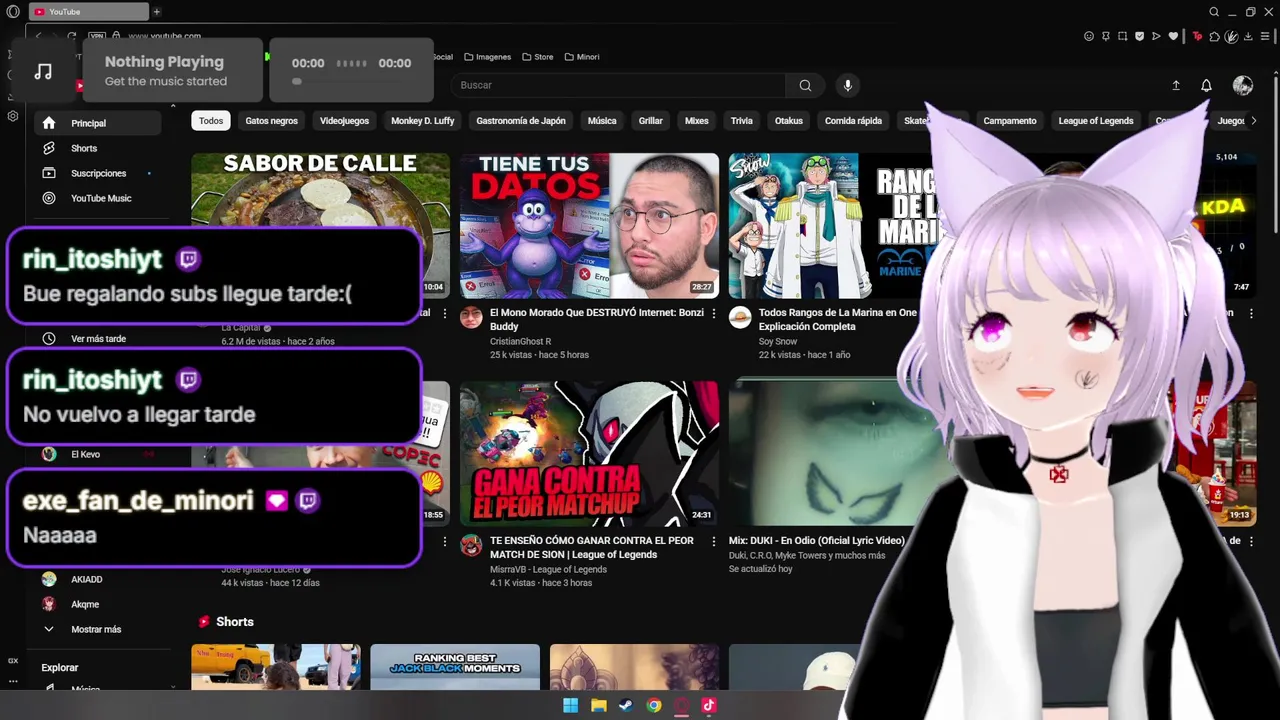Select the Monkey D. Luffy chip

(422, 121)
